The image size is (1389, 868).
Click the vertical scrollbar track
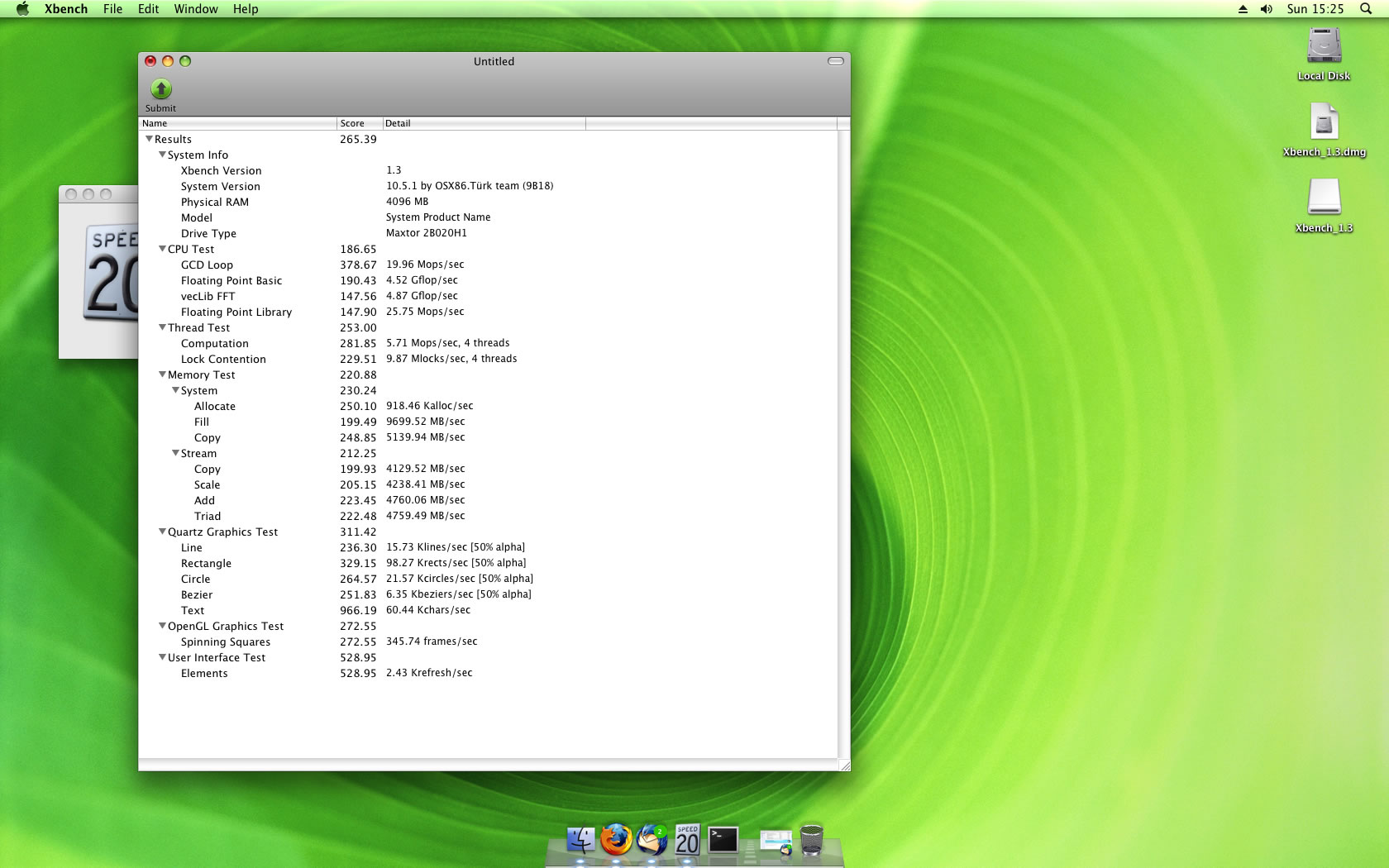click(x=844, y=444)
